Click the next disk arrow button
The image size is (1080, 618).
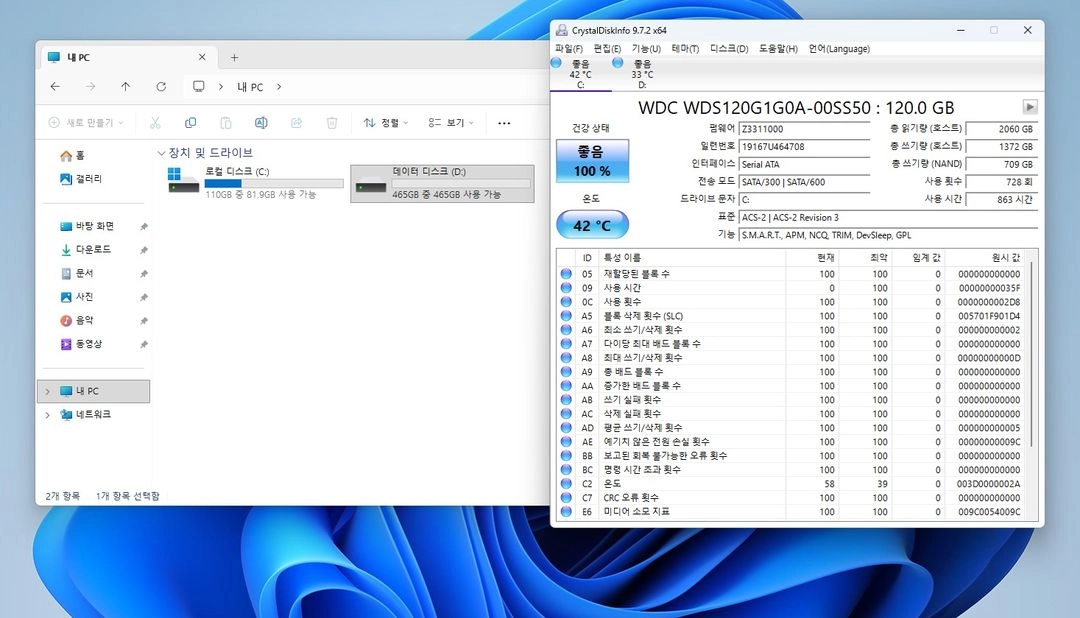coord(1030,107)
